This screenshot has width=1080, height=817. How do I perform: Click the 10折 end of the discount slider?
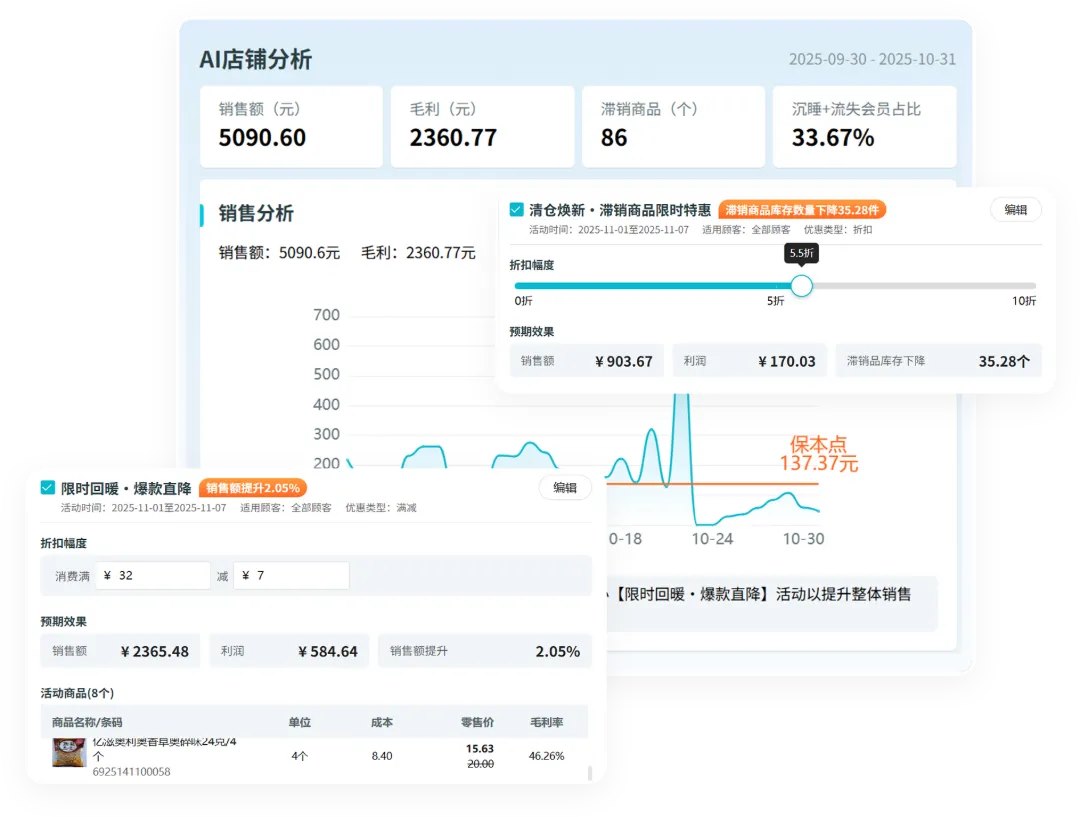(1024, 301)
